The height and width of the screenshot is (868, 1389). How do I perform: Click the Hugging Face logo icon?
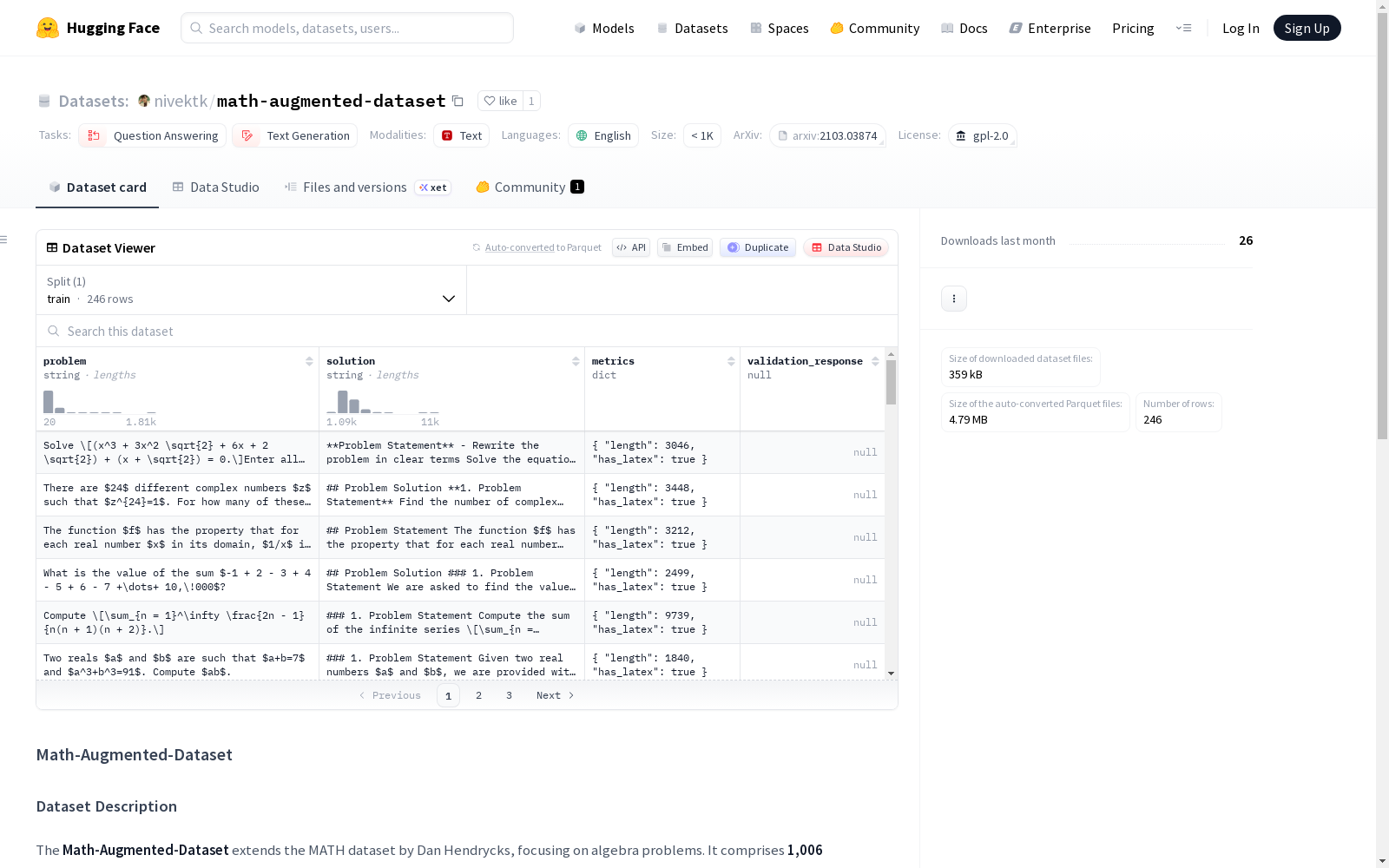click(x=48, y=28)
